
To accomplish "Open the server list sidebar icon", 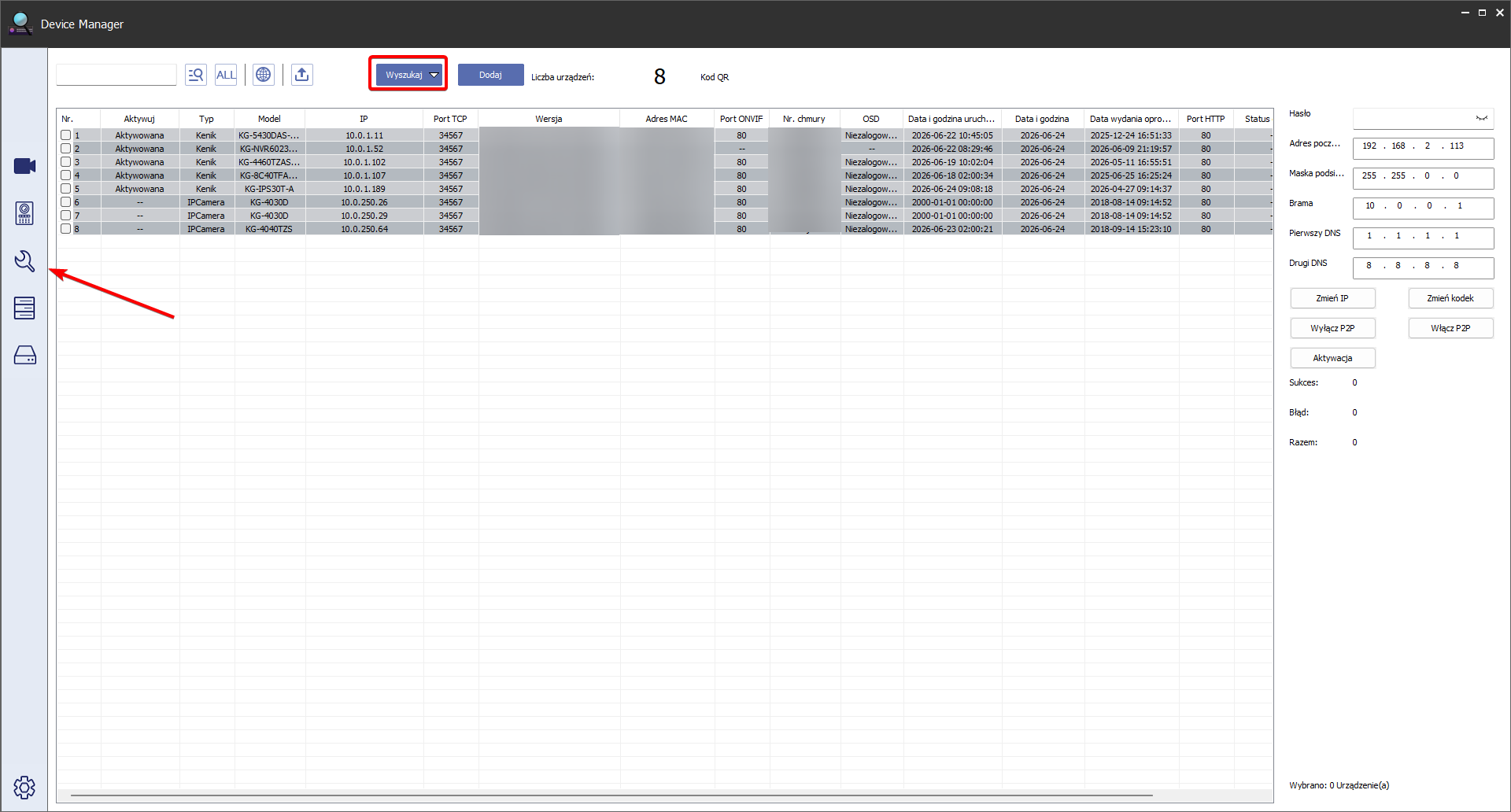I will [24, 308].
